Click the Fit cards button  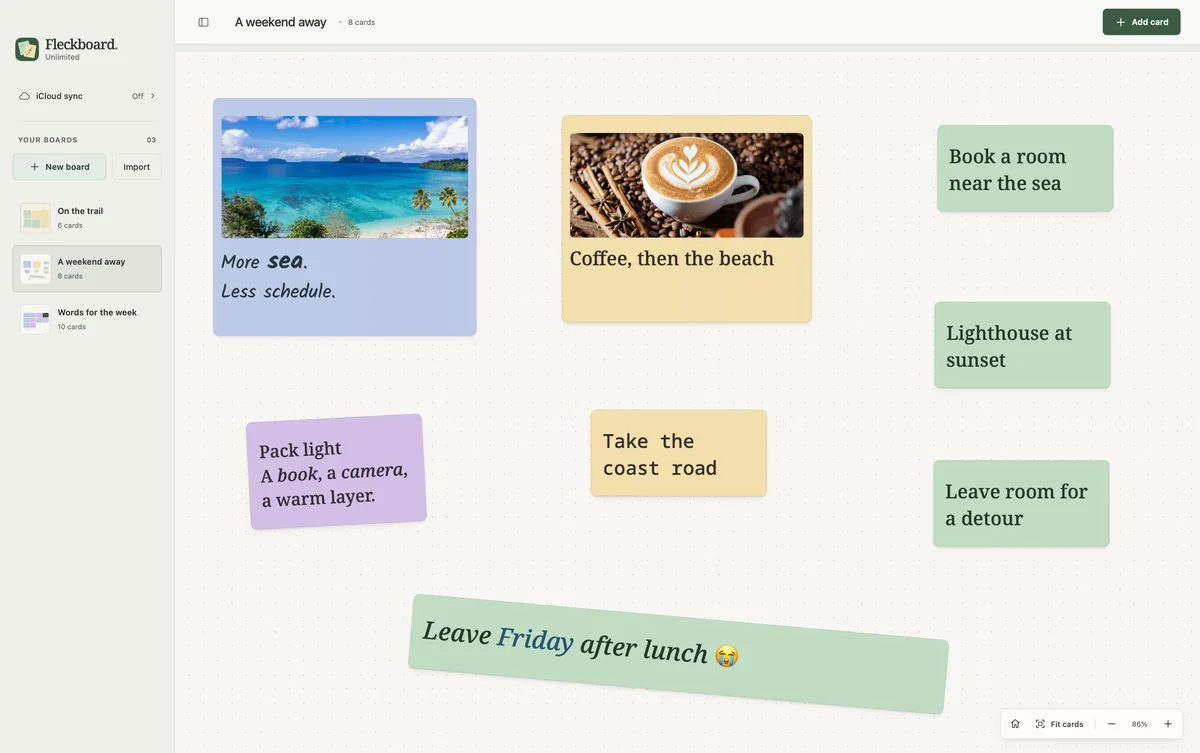pyautogui.click(x=1059, y=724)
